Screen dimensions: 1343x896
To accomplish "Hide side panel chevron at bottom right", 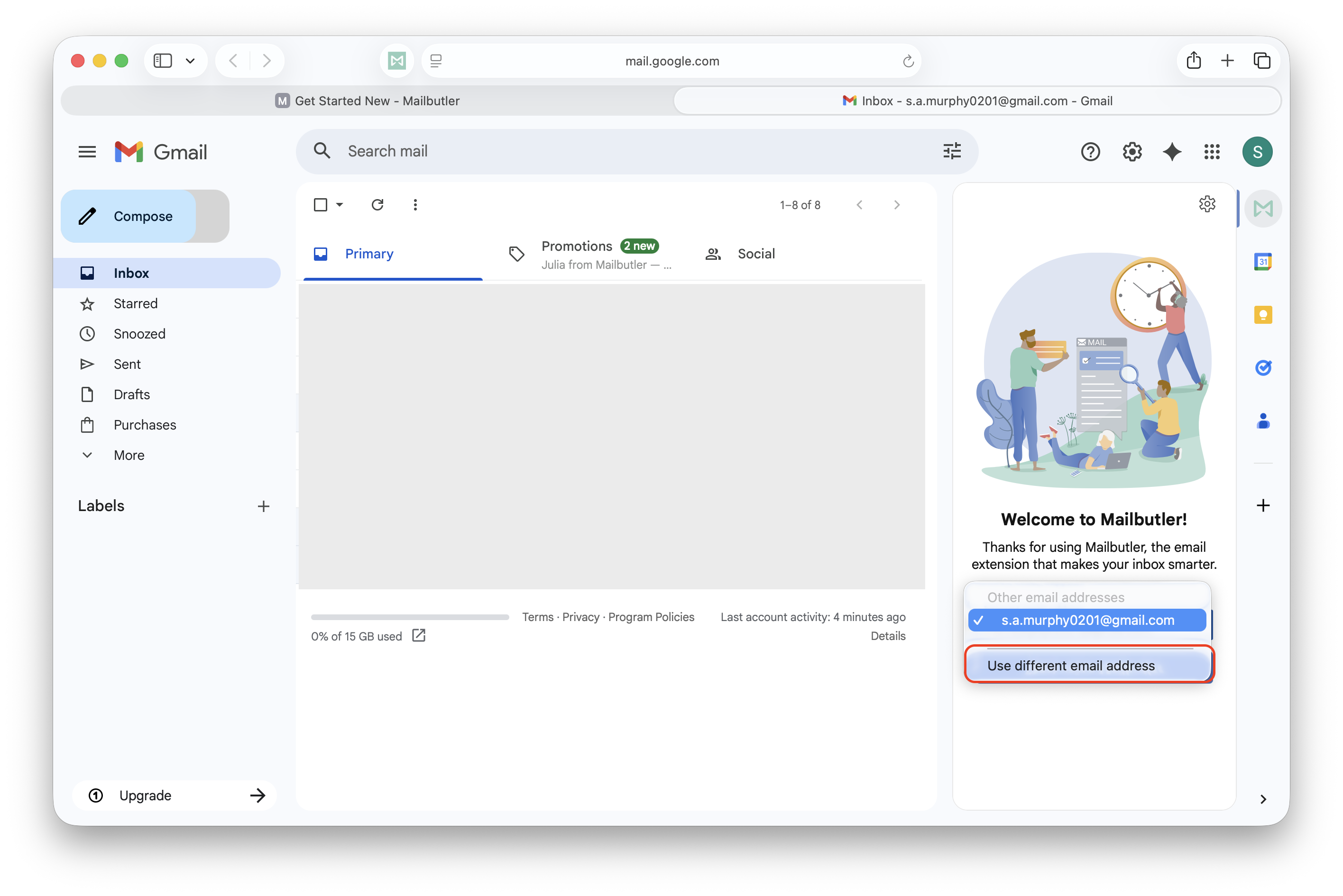I will tap(1262, 799).
